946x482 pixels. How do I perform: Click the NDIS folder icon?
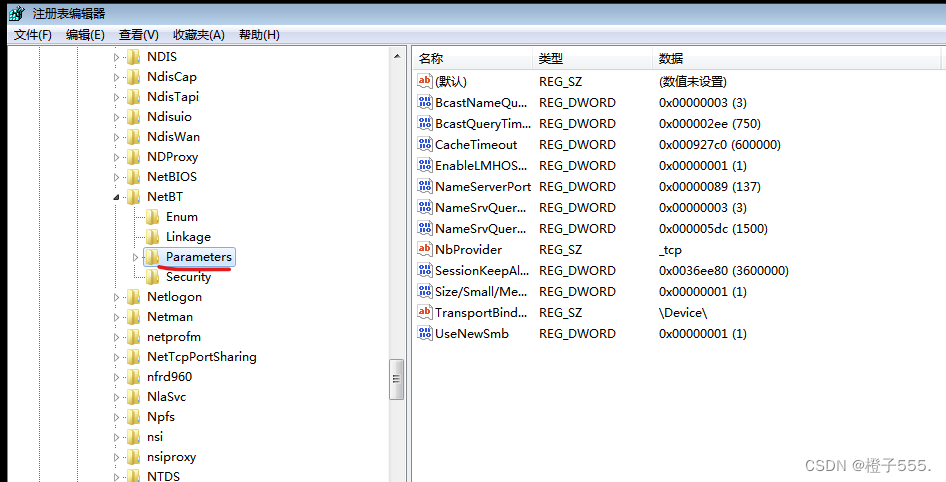pos(133,57)
